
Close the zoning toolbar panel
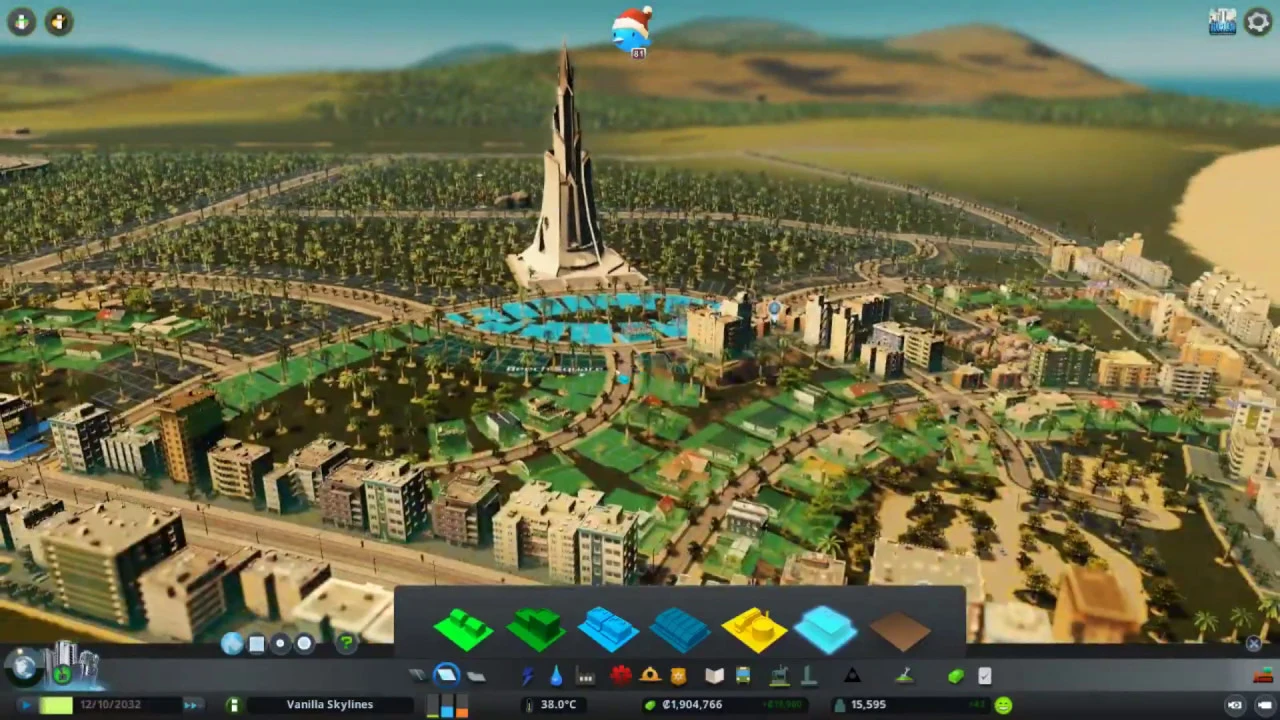(1253, 645)
